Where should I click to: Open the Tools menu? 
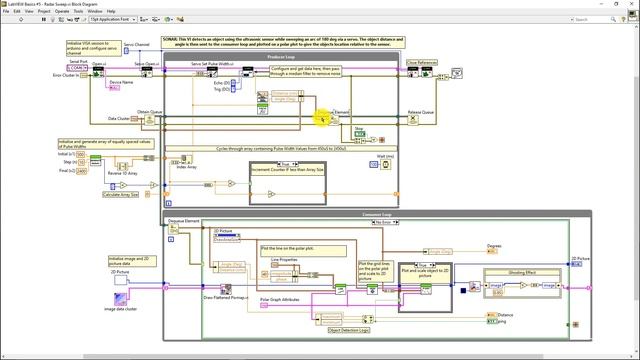[78, 11]
